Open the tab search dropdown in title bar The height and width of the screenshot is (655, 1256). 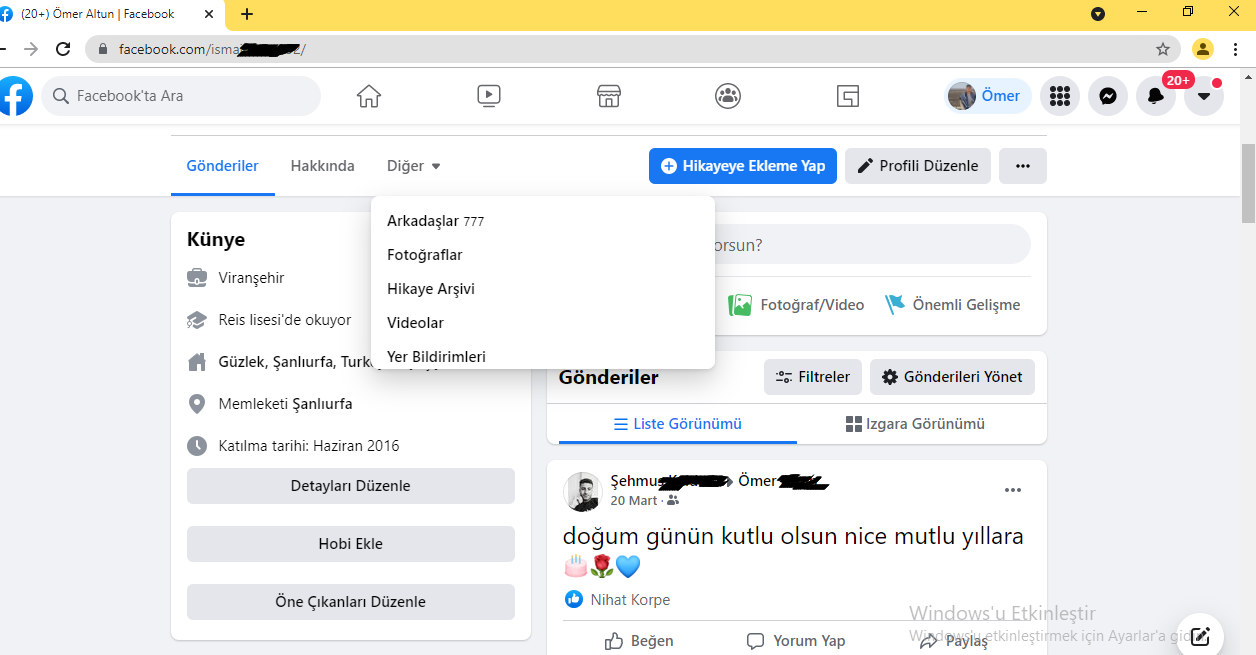tap(1098, 14)
